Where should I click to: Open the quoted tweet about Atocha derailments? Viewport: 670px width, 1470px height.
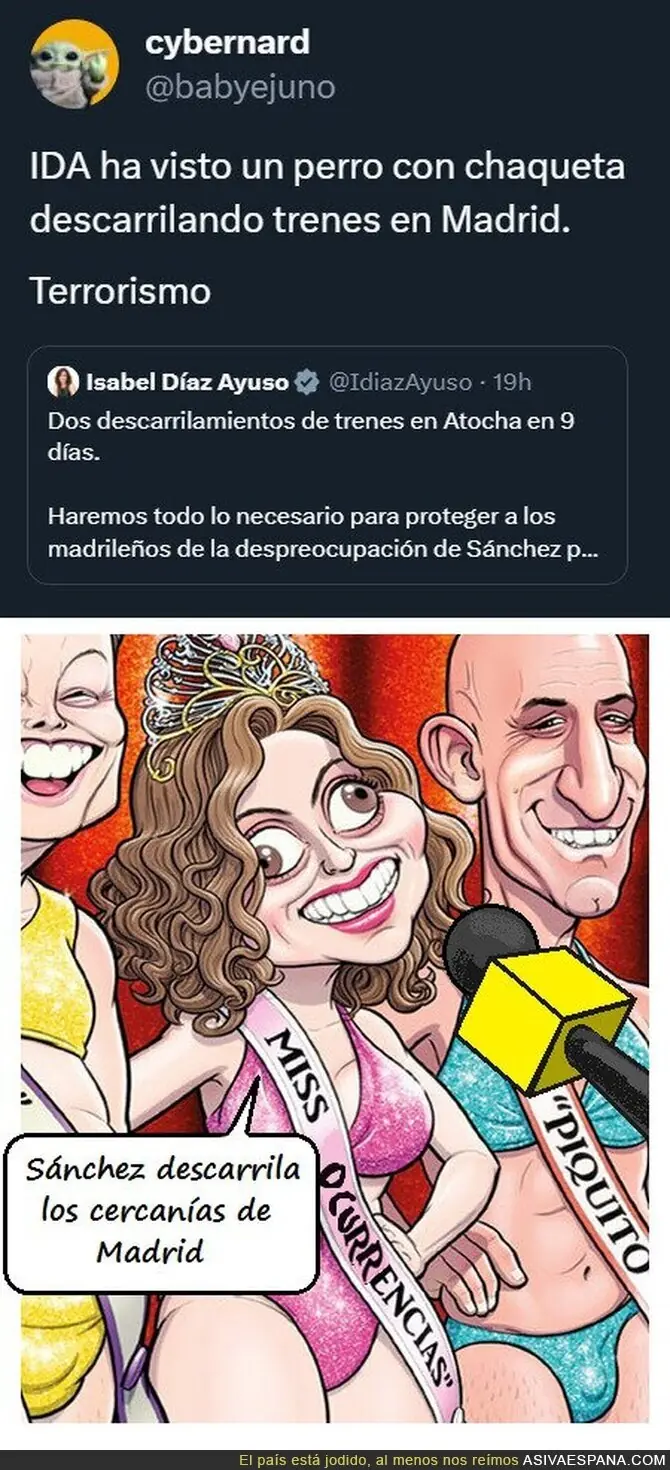pos(327,464)
